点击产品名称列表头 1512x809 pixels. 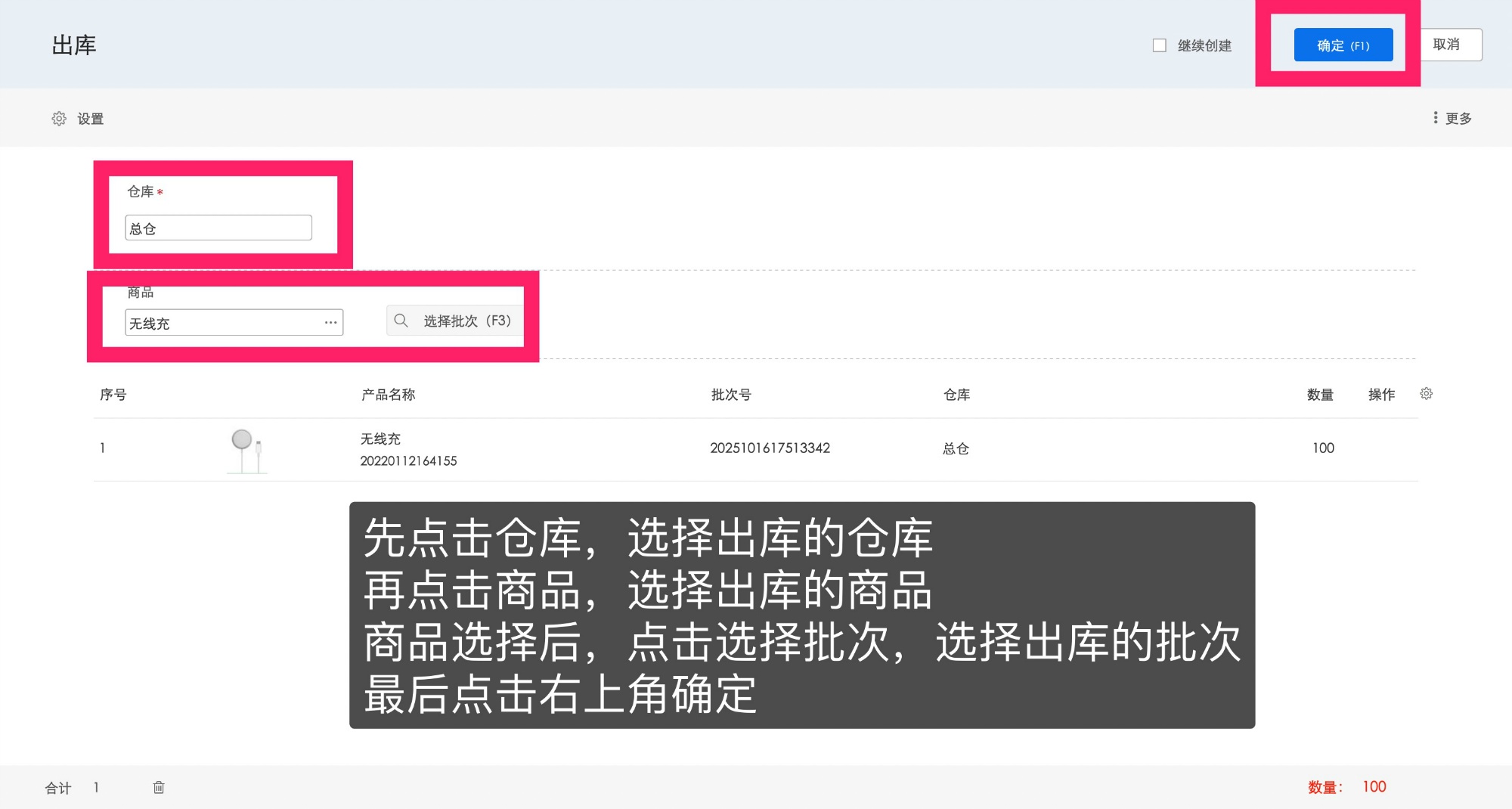coord(387,394)
